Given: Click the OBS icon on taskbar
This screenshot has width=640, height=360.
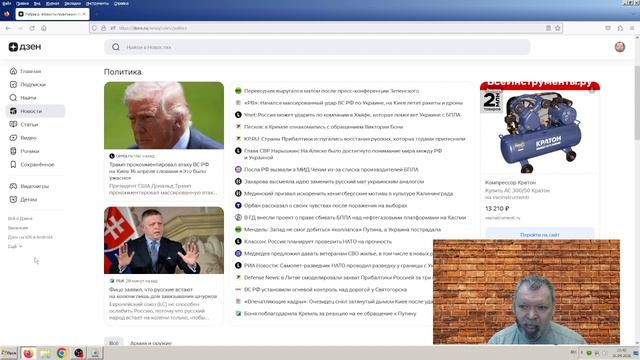Looking at the screenshot, I should [x=79, y=353].
